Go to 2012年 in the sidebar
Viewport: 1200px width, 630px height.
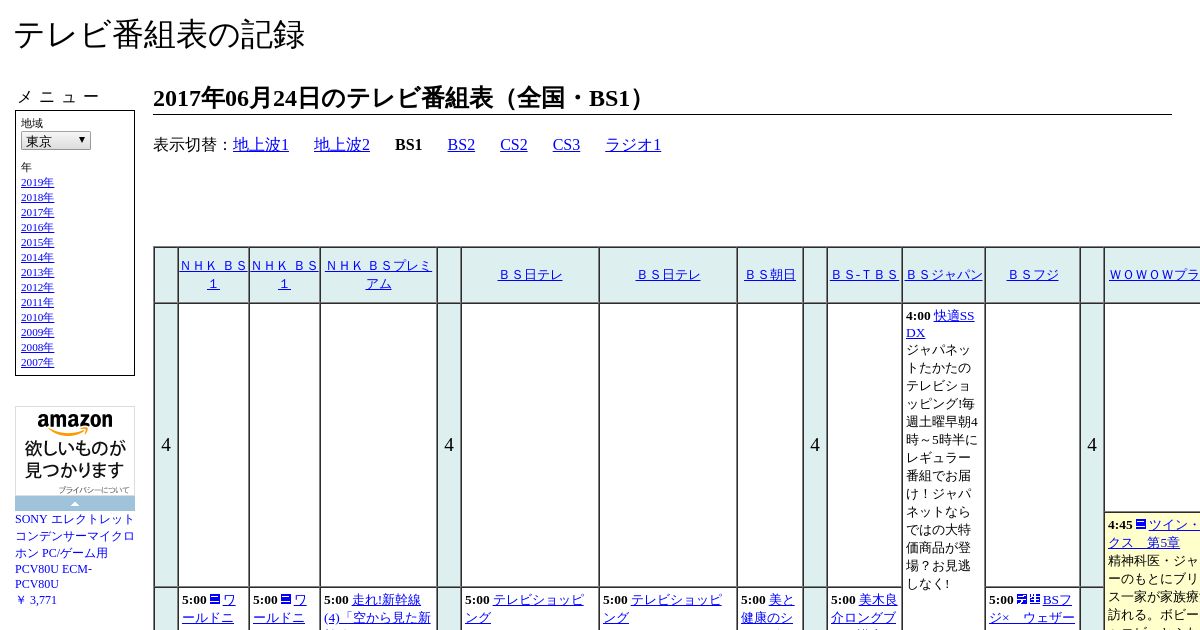pos(37,288)
